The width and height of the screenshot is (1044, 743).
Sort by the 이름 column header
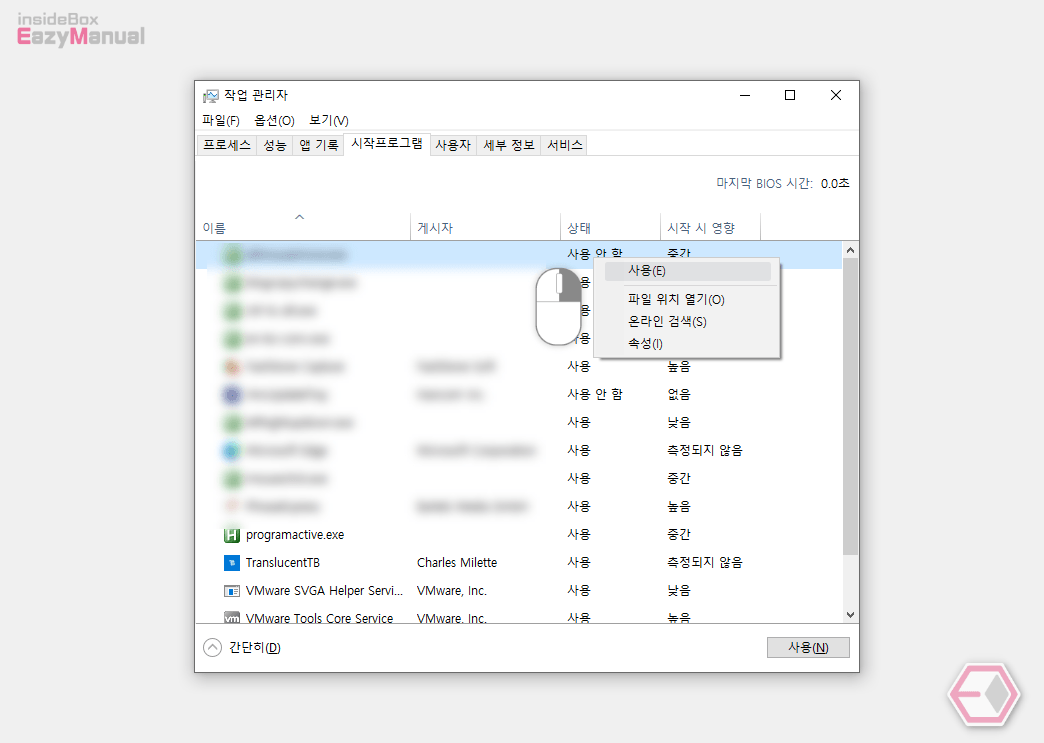click(x=304, y=228)
